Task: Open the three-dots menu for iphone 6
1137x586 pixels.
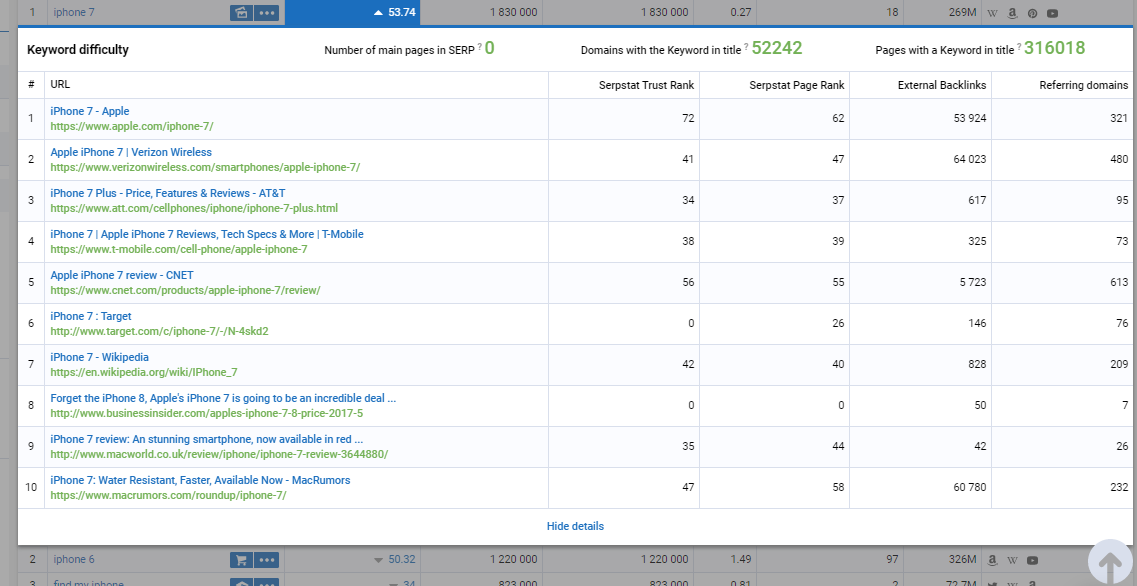Action: 267,560
